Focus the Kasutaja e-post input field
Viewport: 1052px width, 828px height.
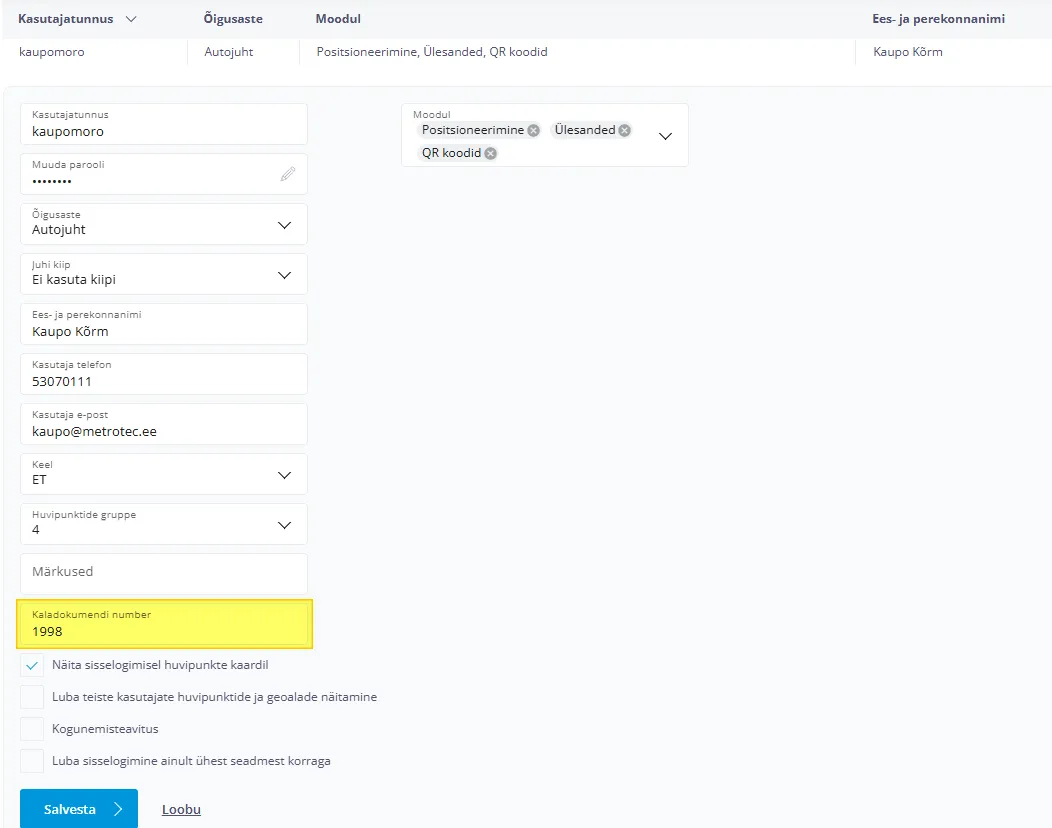[163, 431]
